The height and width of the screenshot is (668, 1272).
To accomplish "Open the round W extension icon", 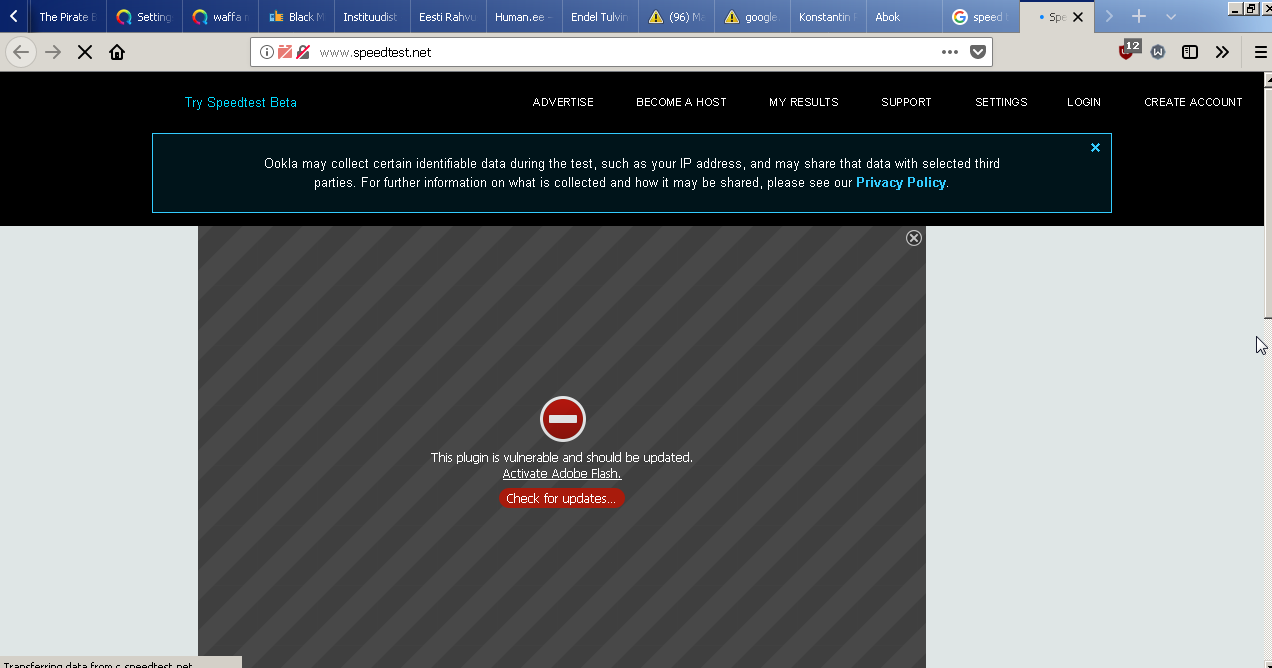I will (x=1158, y=52).
